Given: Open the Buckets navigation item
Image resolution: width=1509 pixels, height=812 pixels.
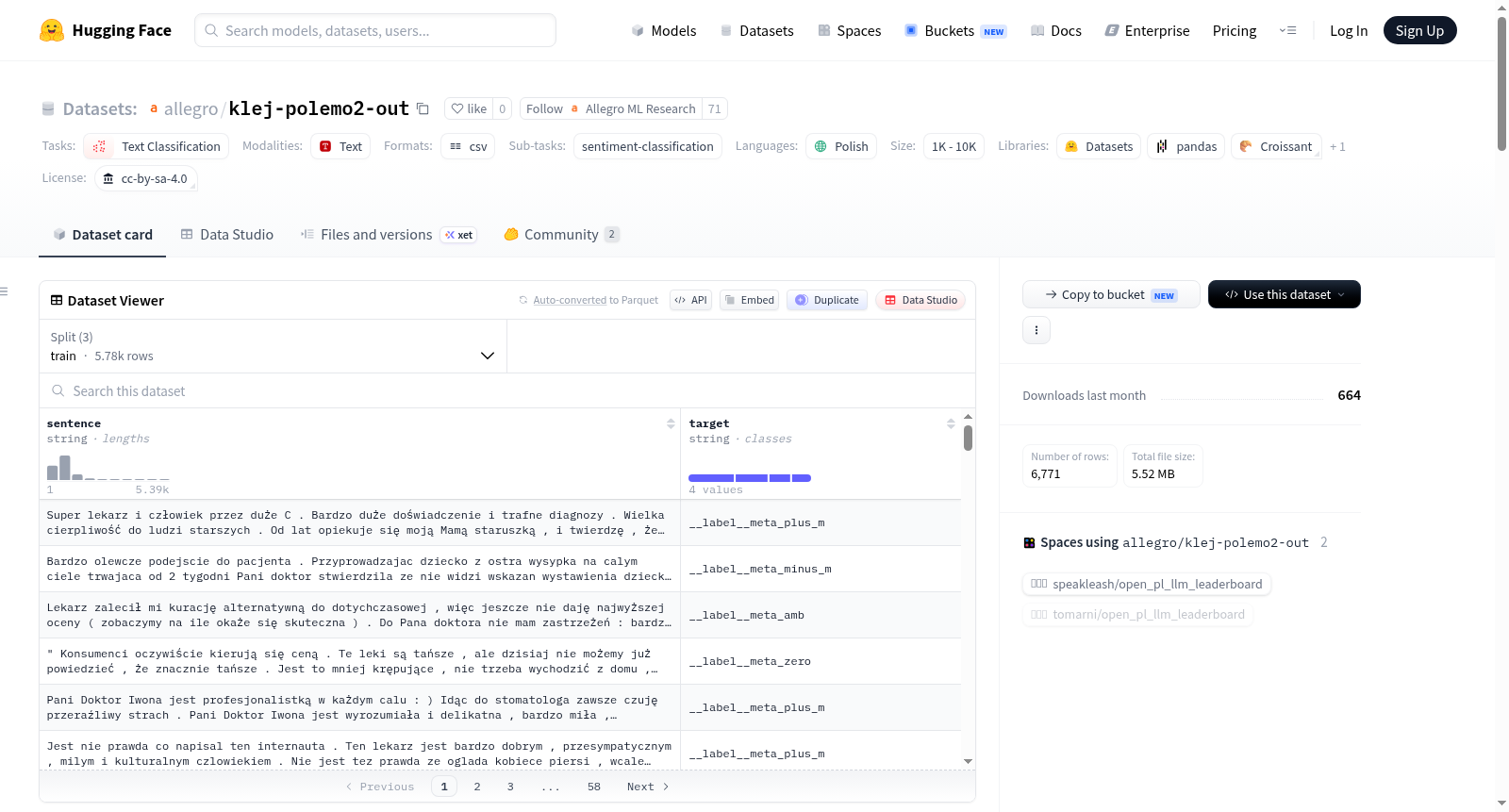Looking at the screenshot, I should (955, 30).
